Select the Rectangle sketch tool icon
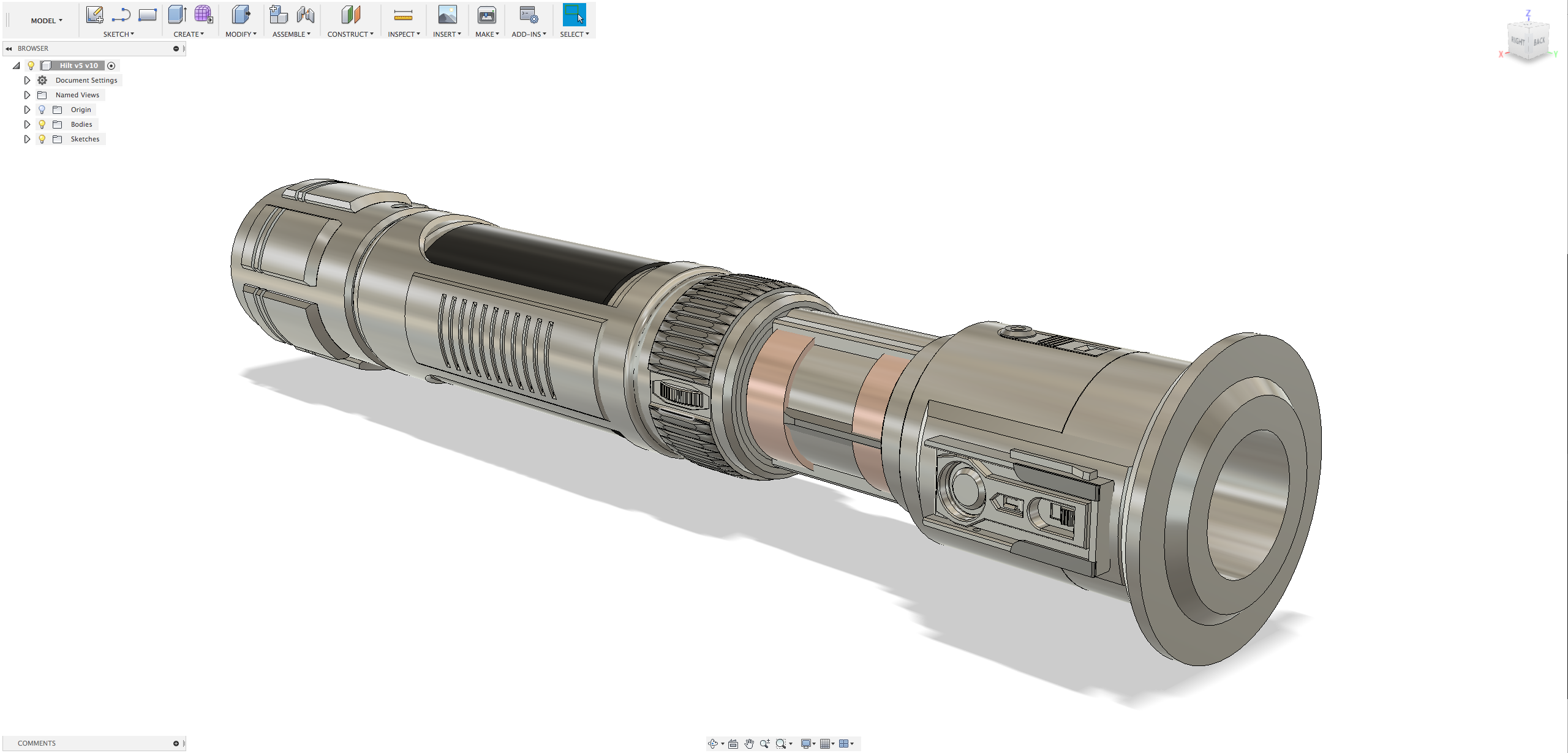 pos(148,15)
